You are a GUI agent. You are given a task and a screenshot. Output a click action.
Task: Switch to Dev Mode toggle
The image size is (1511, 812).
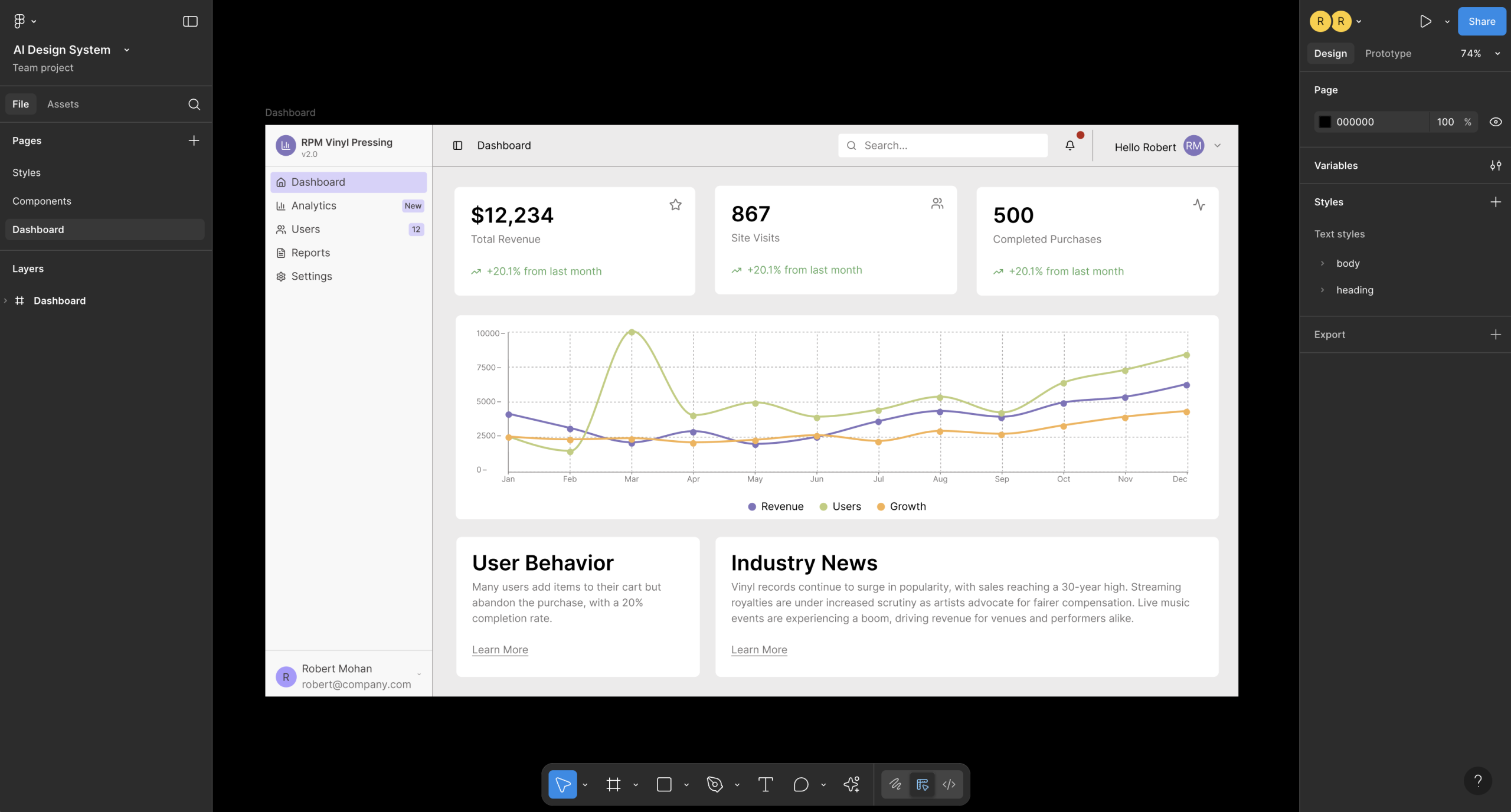point(949,784)
